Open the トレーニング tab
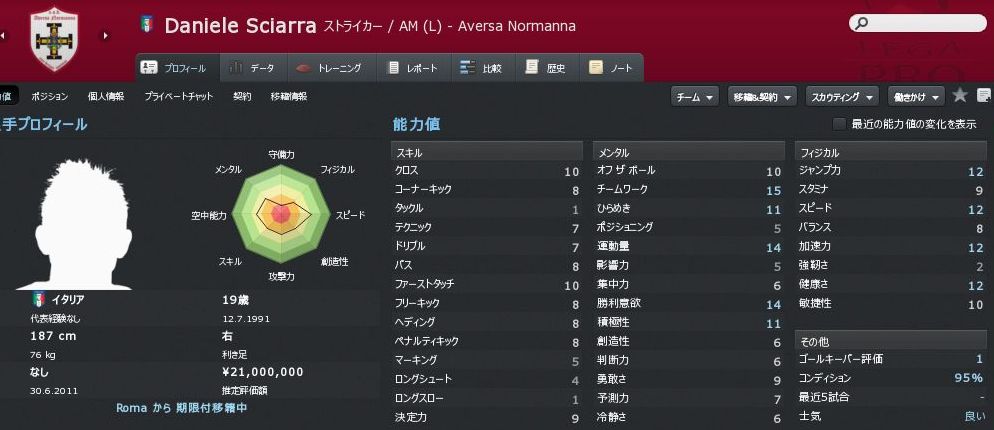The image size is (994, 430). (x=331, y=68)
